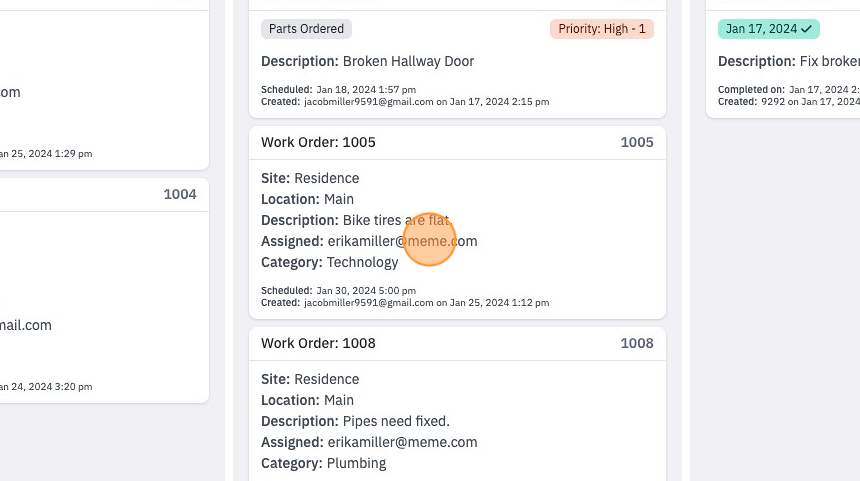Select the Bike tires are flat description
This screenshot has height=481, width=860.
point(397,220)
